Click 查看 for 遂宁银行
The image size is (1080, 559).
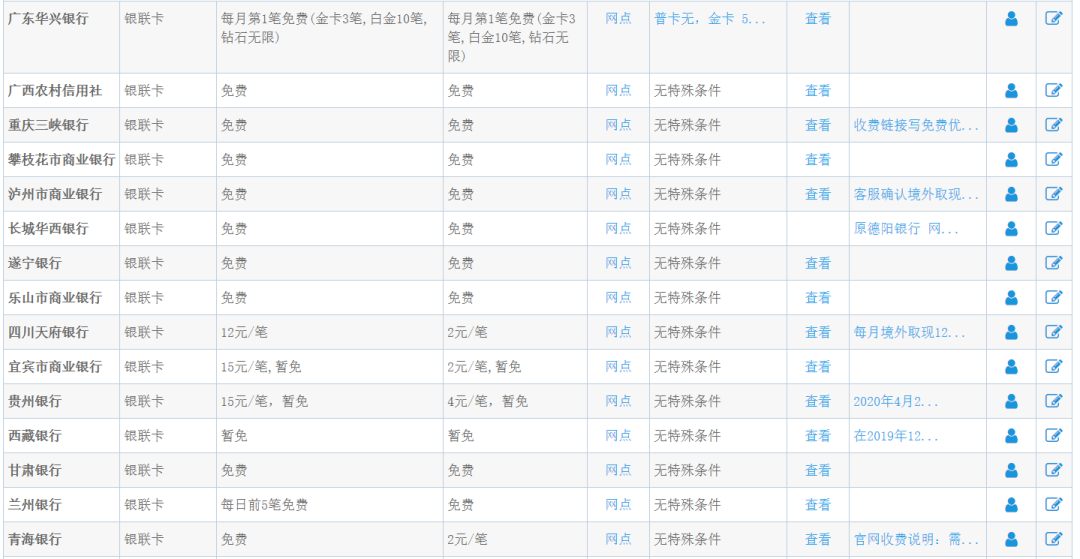818,263
